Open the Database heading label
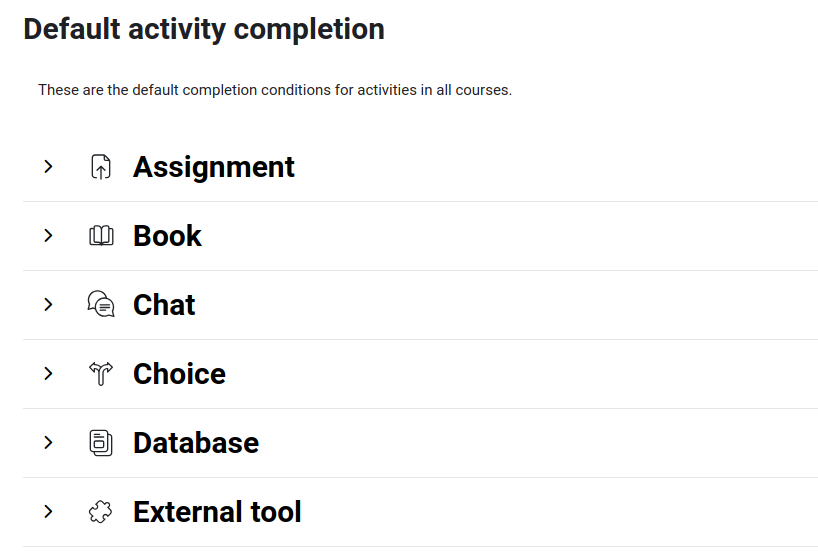 click(196, 442)
